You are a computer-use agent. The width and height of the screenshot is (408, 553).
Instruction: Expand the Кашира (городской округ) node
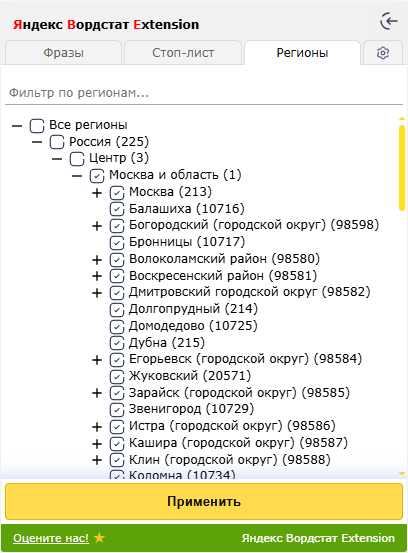[x=97, y=443]
